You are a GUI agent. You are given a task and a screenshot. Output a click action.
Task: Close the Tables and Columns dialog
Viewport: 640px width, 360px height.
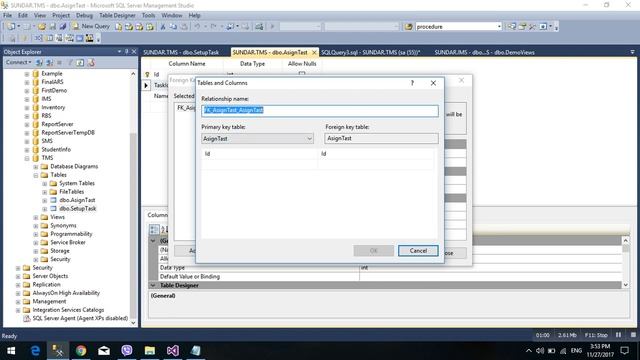[x=433, y=83]
